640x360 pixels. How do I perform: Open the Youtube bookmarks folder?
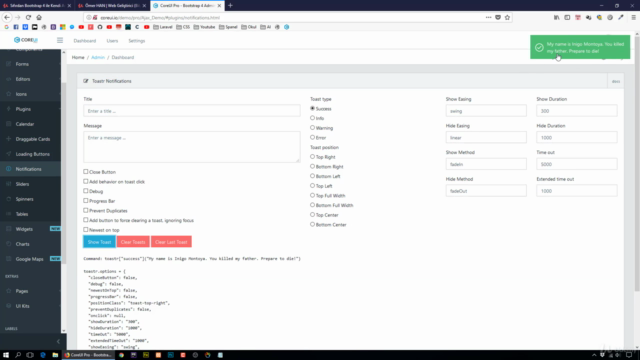click(x=204, y=27)
